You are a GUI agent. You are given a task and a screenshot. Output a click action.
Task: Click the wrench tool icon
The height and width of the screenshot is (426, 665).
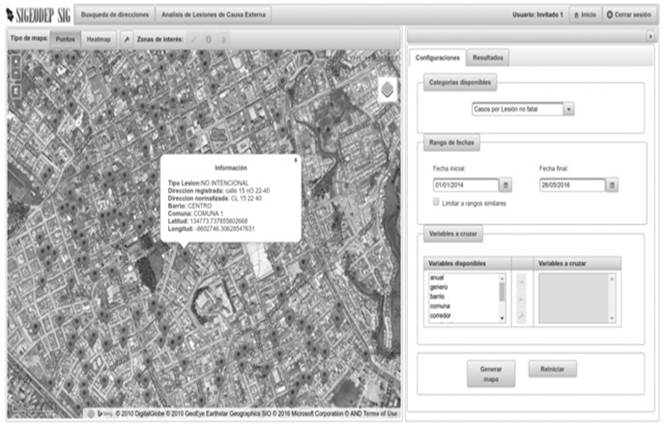coord(126,37)
